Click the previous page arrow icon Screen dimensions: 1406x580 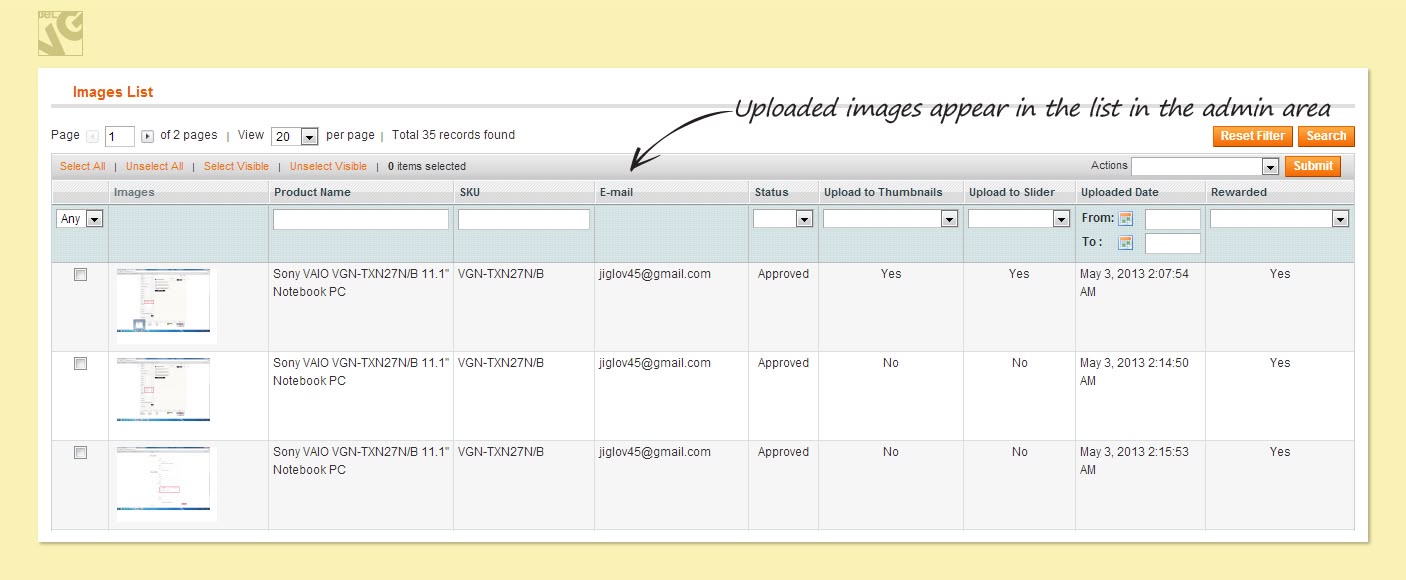(94, 136)
